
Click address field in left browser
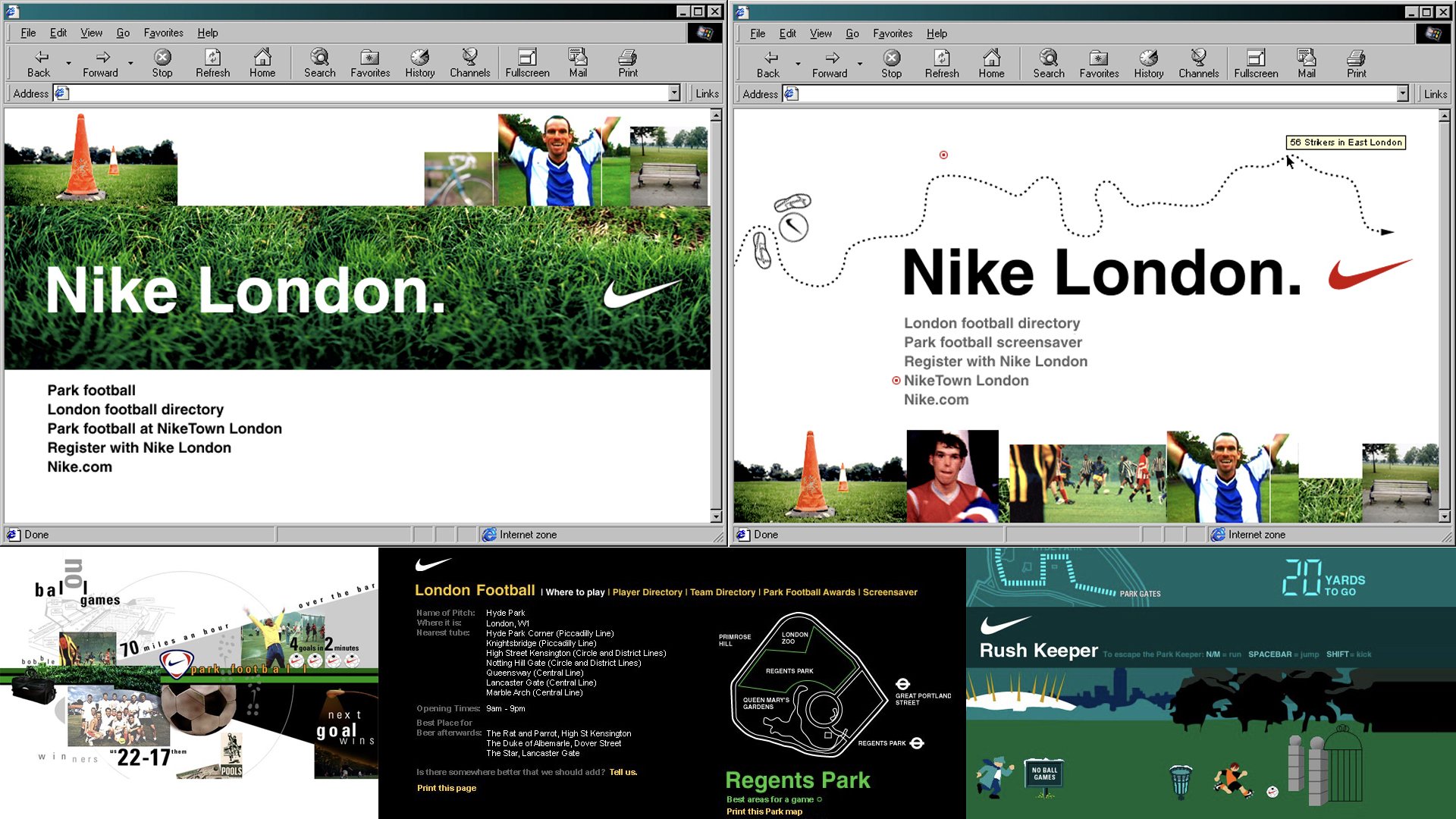[368, 93]
